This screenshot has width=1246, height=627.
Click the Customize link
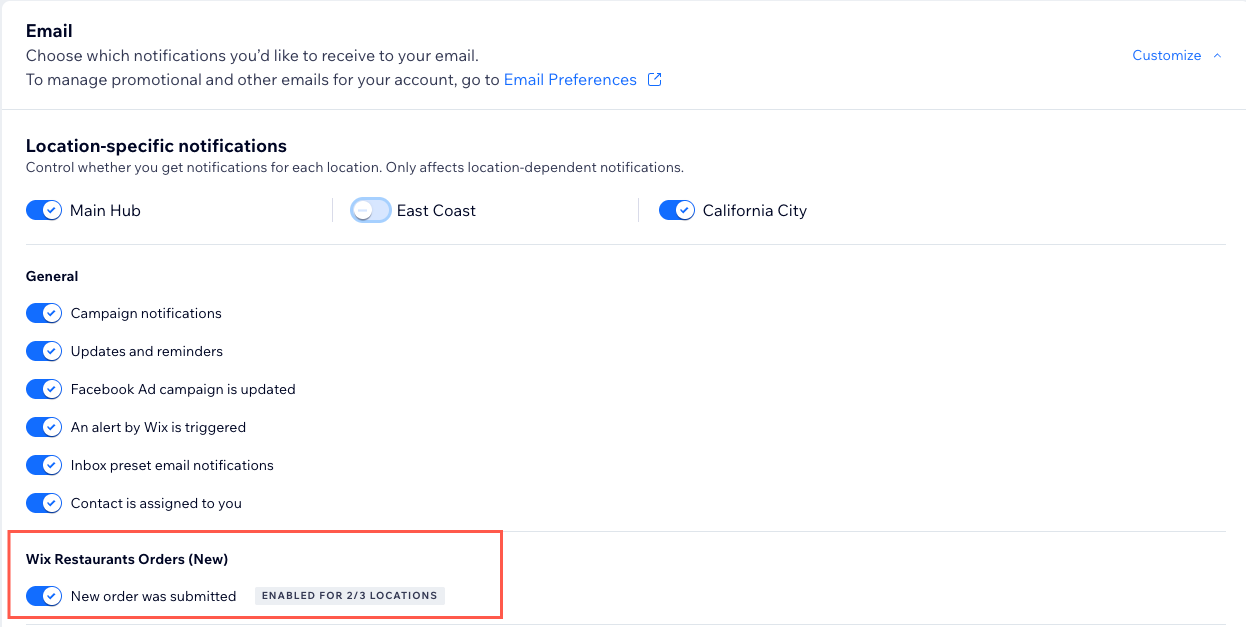point(1166,56)
